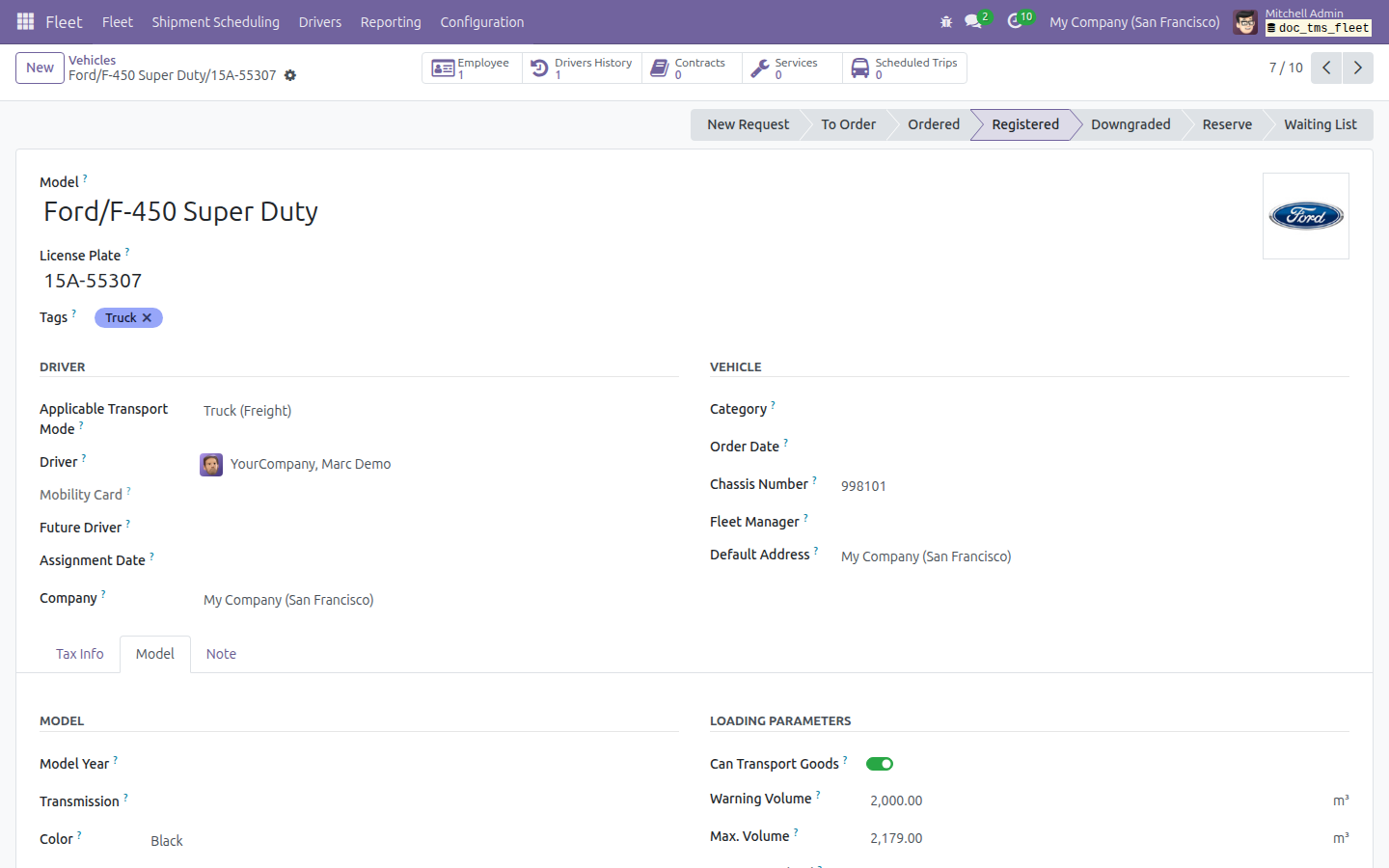
Task: Open the Reporting menu
Action: click(391, 21)
